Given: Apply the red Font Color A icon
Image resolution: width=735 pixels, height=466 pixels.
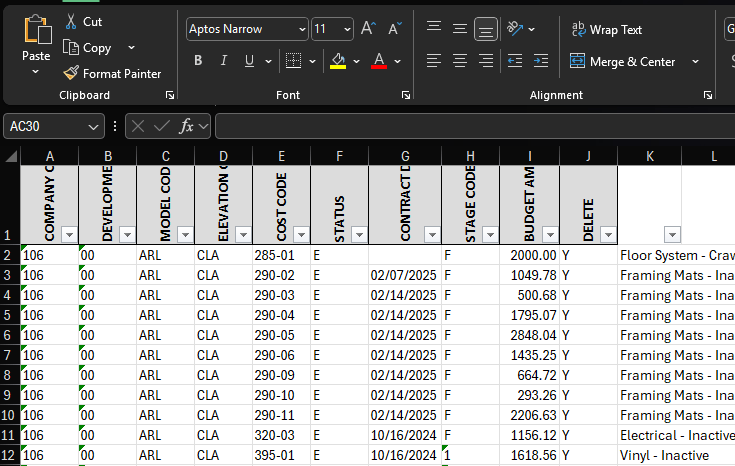Looking at the screenshot, I should coord(379,60).
